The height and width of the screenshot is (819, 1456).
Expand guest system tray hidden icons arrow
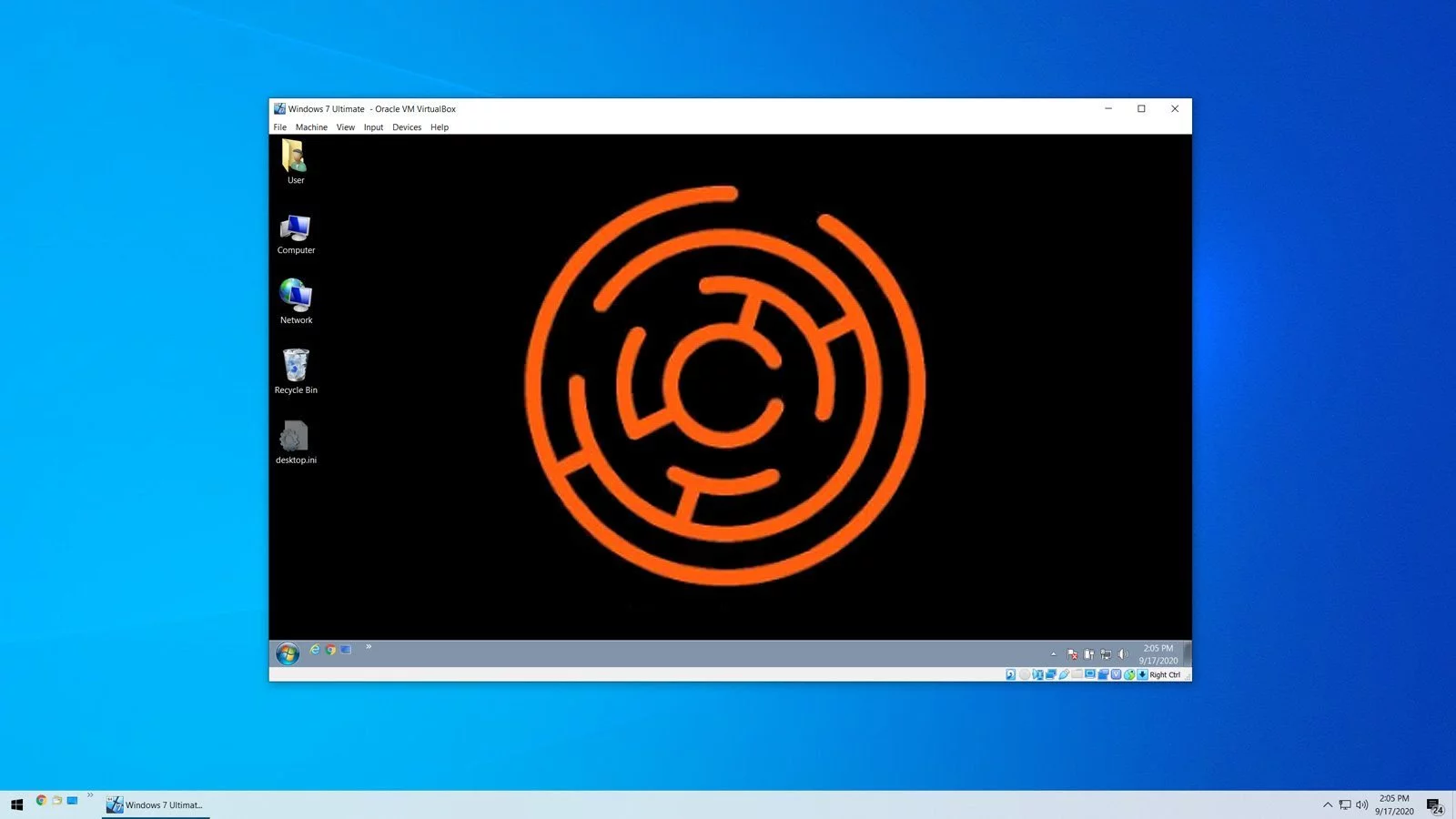coord(1054,654)
